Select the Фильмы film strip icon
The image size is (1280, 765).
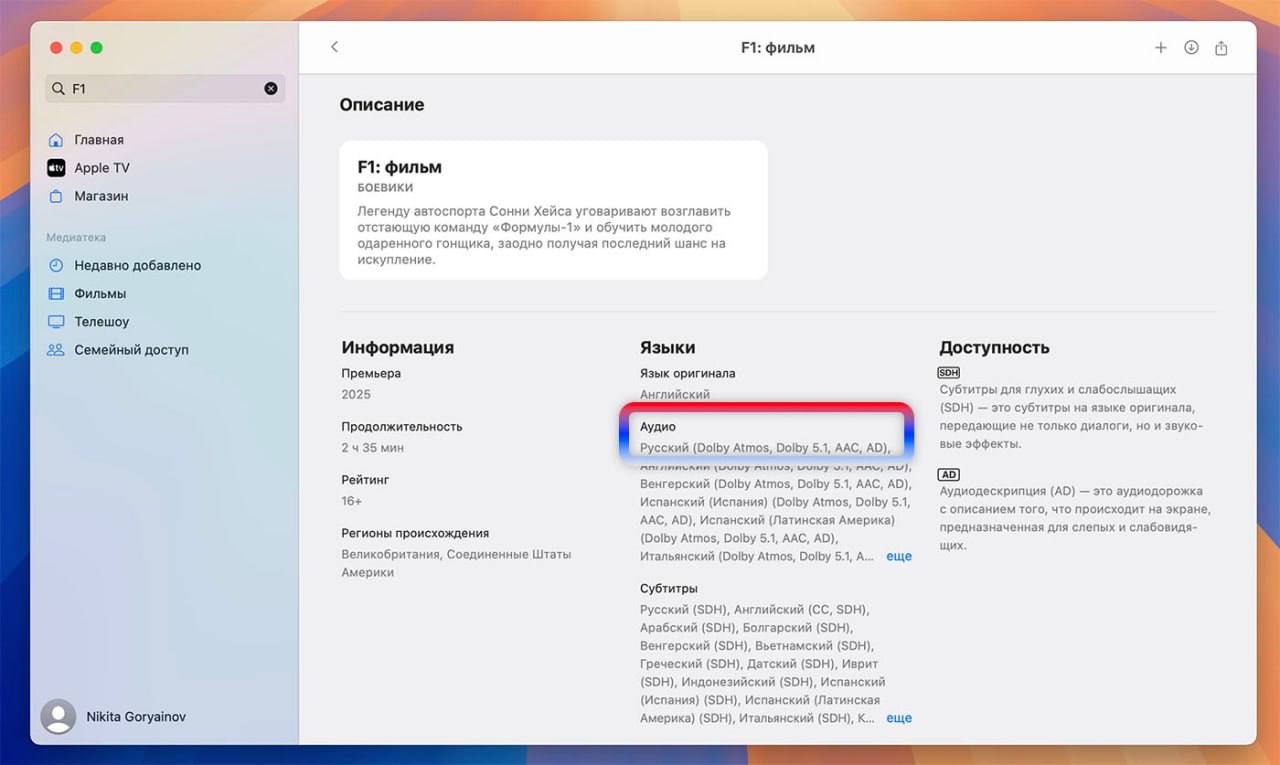point(59,293)
